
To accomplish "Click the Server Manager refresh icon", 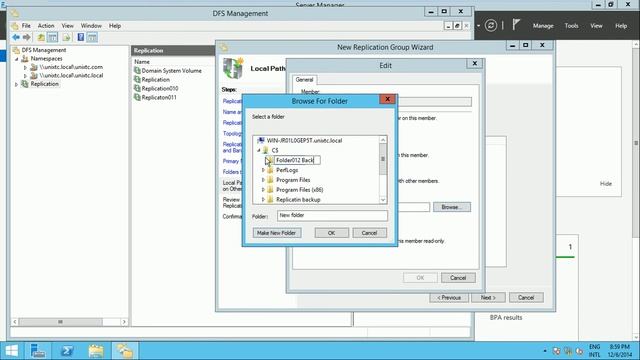I will click(x=491, y=26).
